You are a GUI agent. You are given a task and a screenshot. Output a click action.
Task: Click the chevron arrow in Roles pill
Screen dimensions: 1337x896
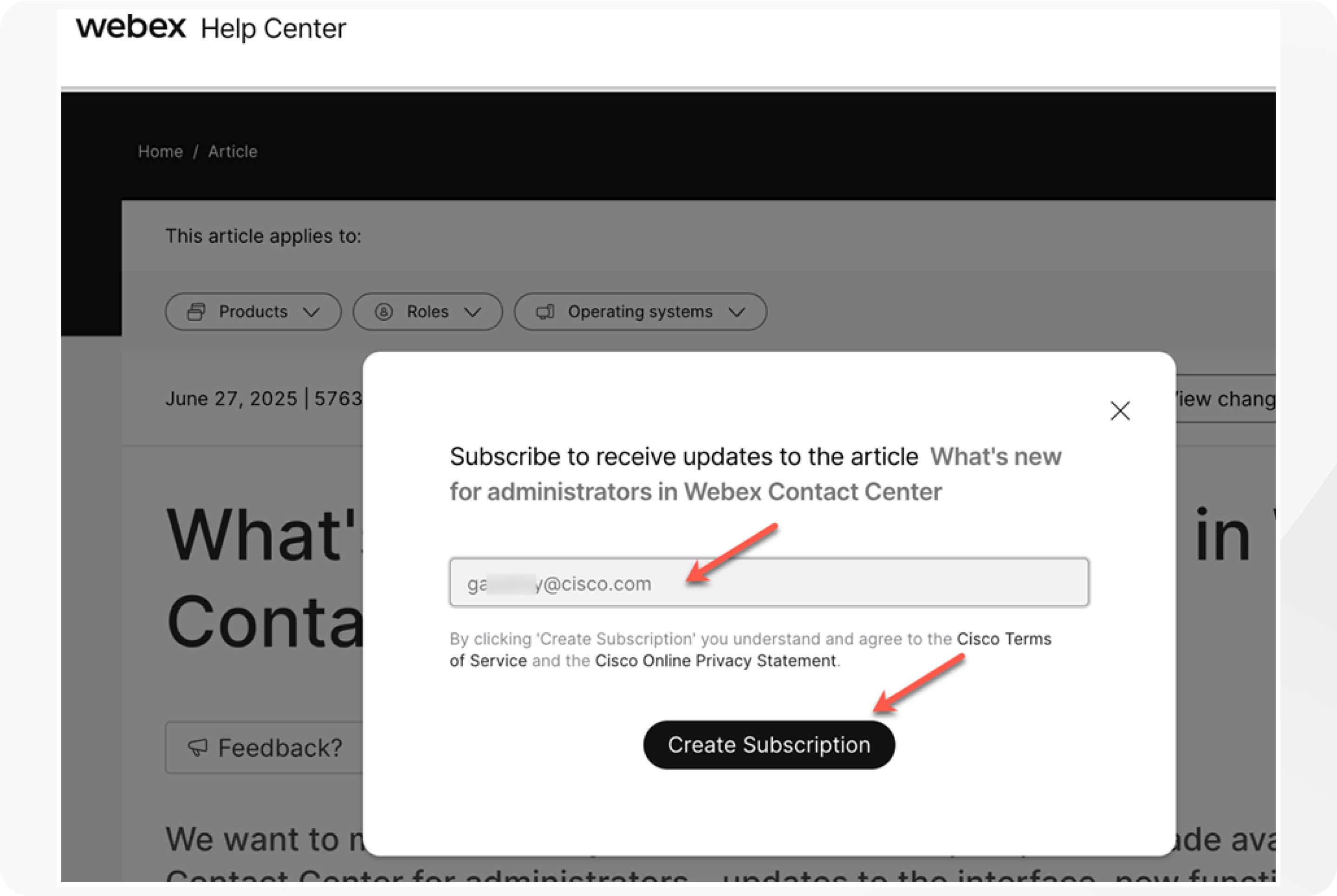(x=473, y=312)
